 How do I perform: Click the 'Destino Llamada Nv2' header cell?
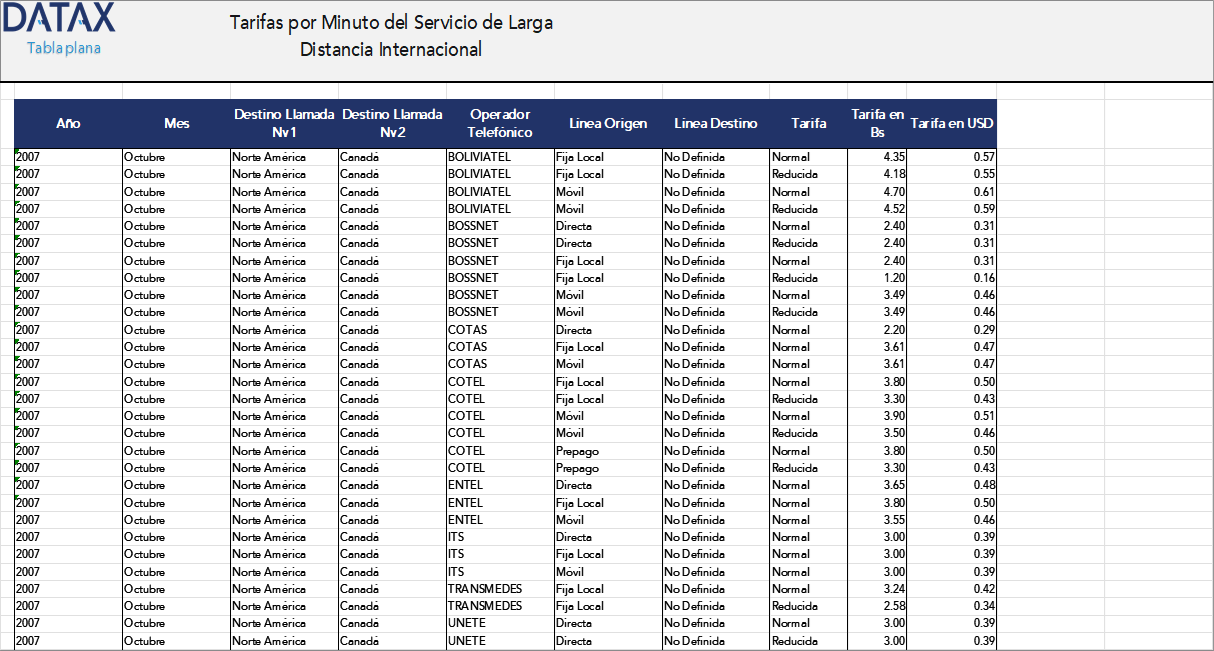click(392, 123)
